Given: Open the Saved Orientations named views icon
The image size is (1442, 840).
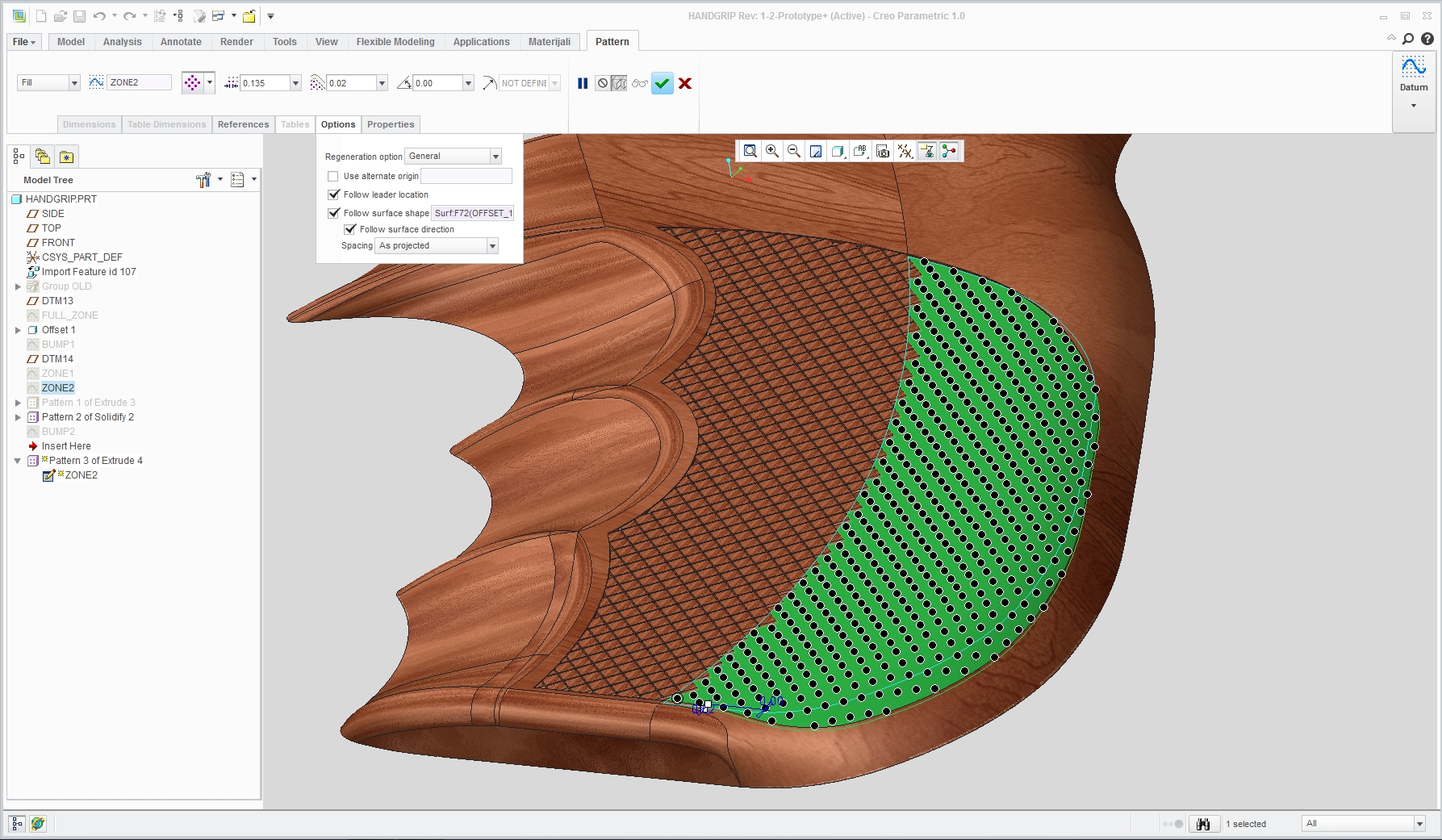Looking at the screenshot, I should click(860, 151).
